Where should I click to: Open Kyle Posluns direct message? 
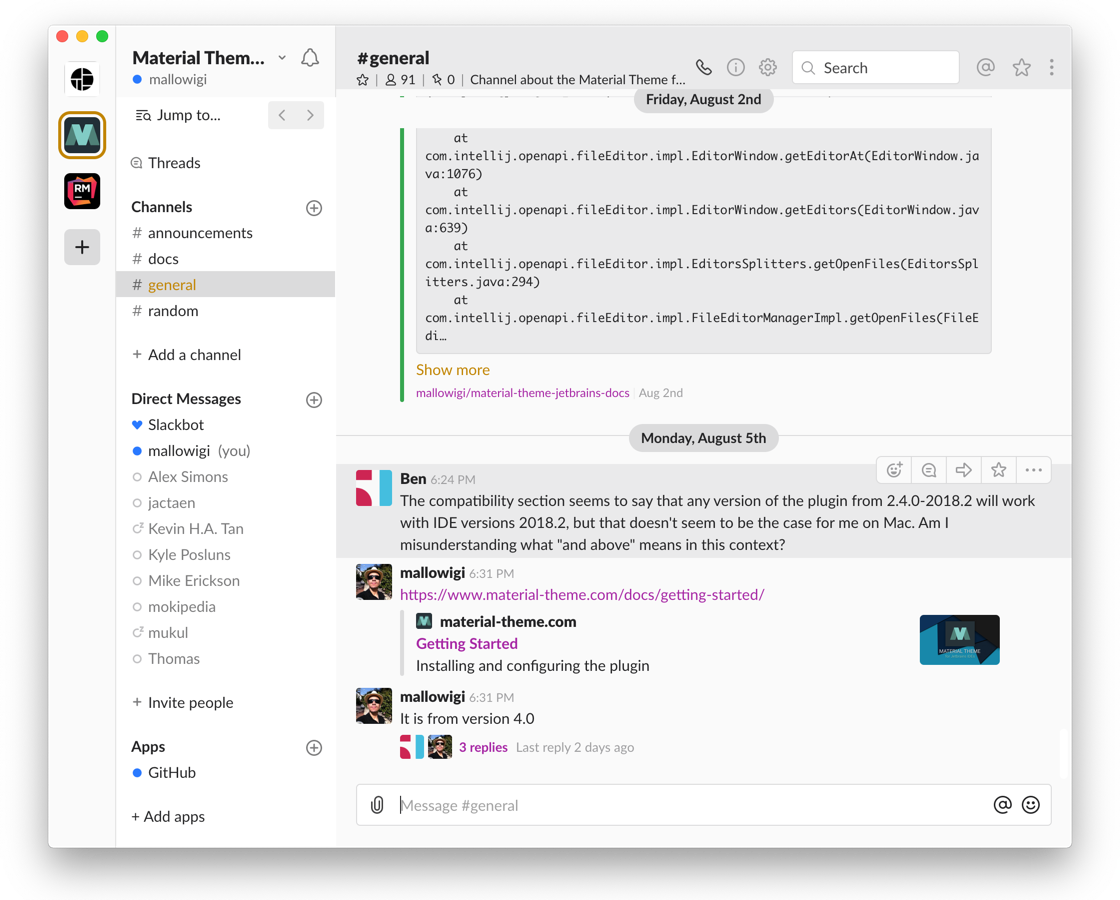(x=226, y=554)
